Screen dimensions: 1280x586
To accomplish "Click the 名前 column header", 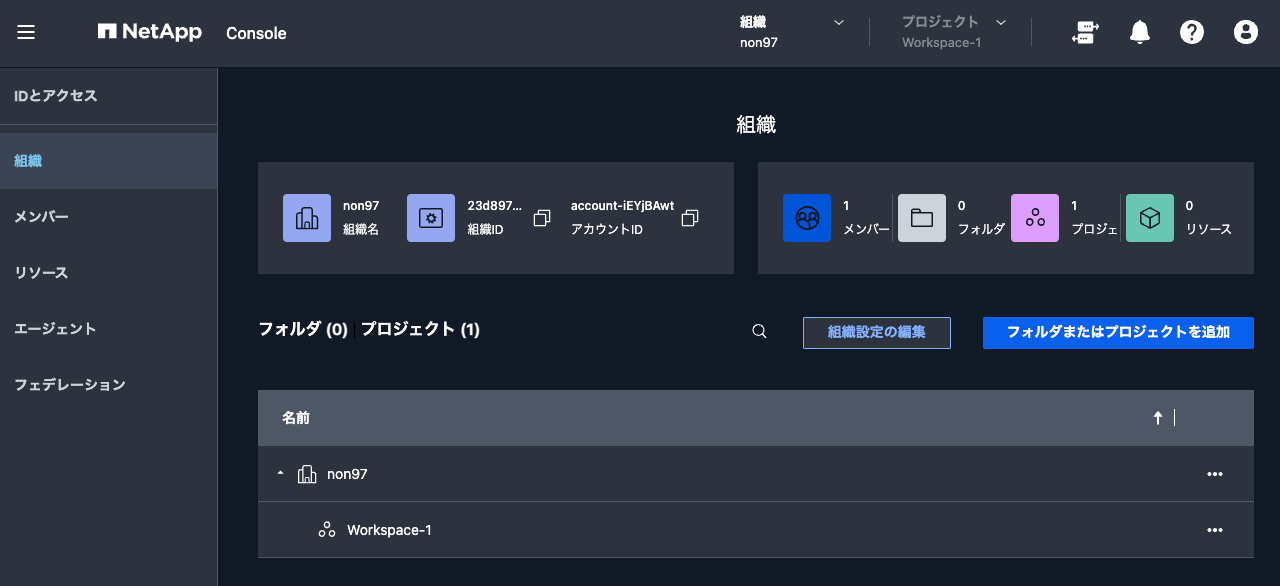I will tap(296, 418).
